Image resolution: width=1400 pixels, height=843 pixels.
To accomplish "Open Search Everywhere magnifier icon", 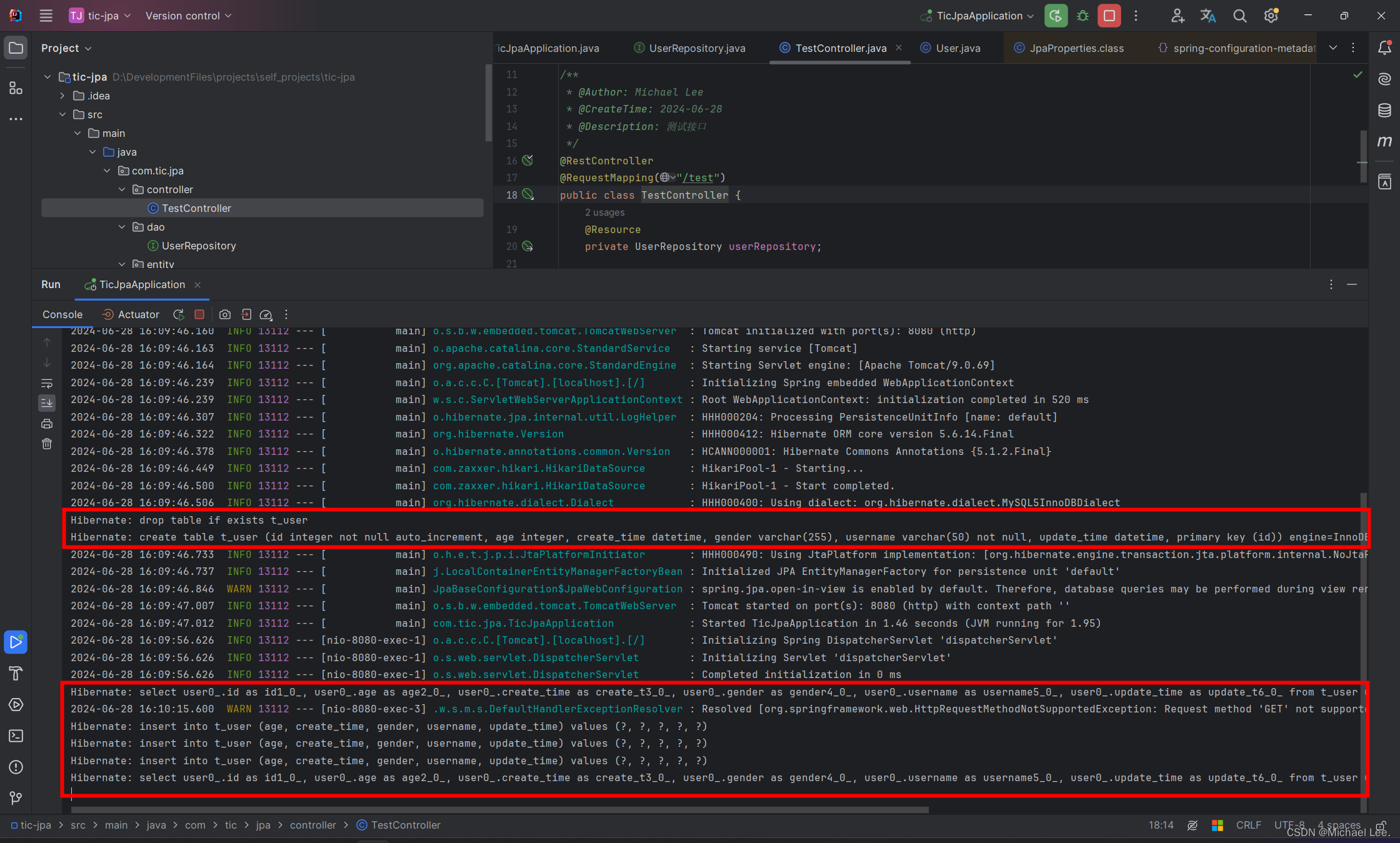I will coord(1239,16).
